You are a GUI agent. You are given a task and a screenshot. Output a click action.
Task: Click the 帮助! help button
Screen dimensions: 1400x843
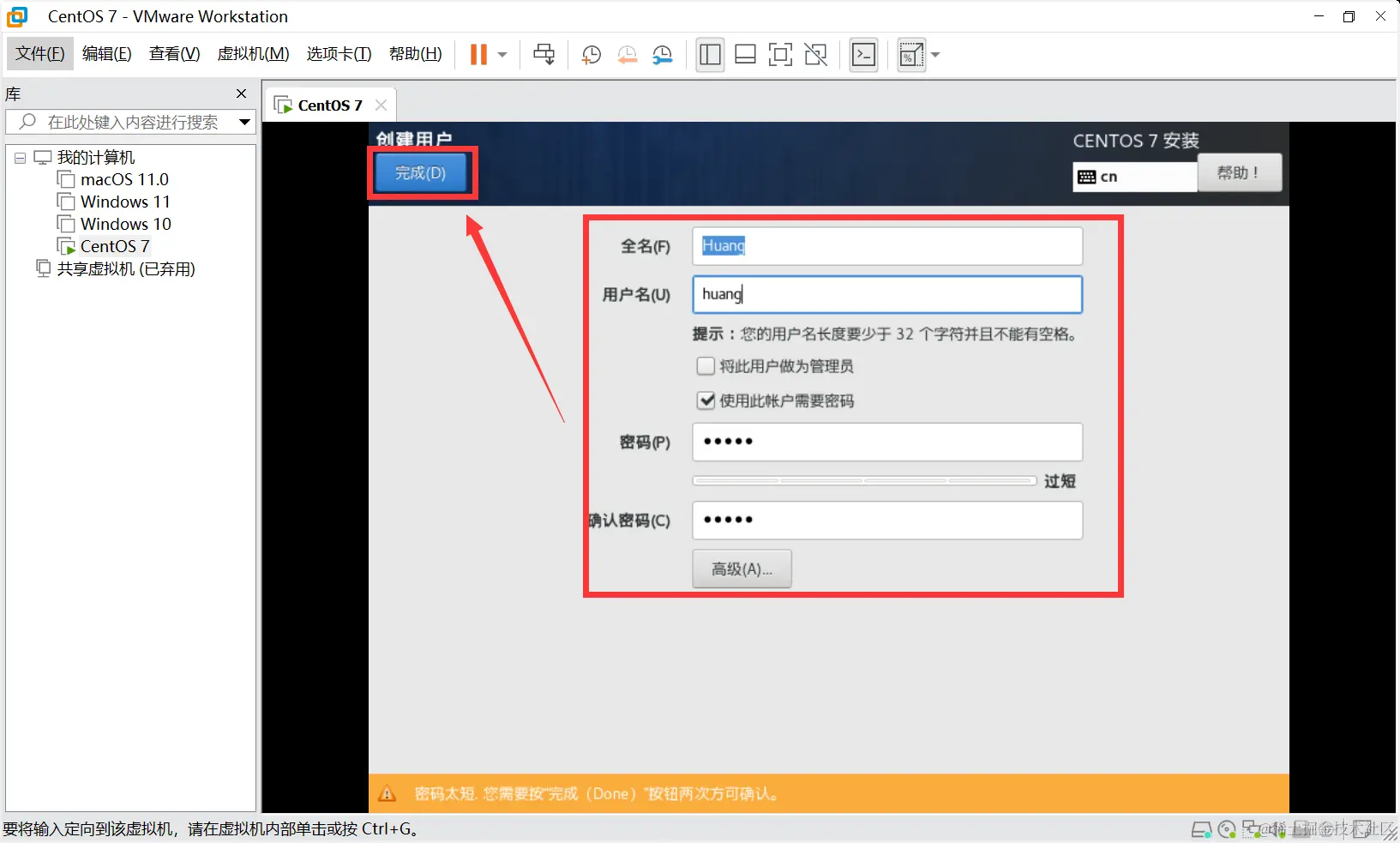pyautogui.click(x=1239, y=172)
